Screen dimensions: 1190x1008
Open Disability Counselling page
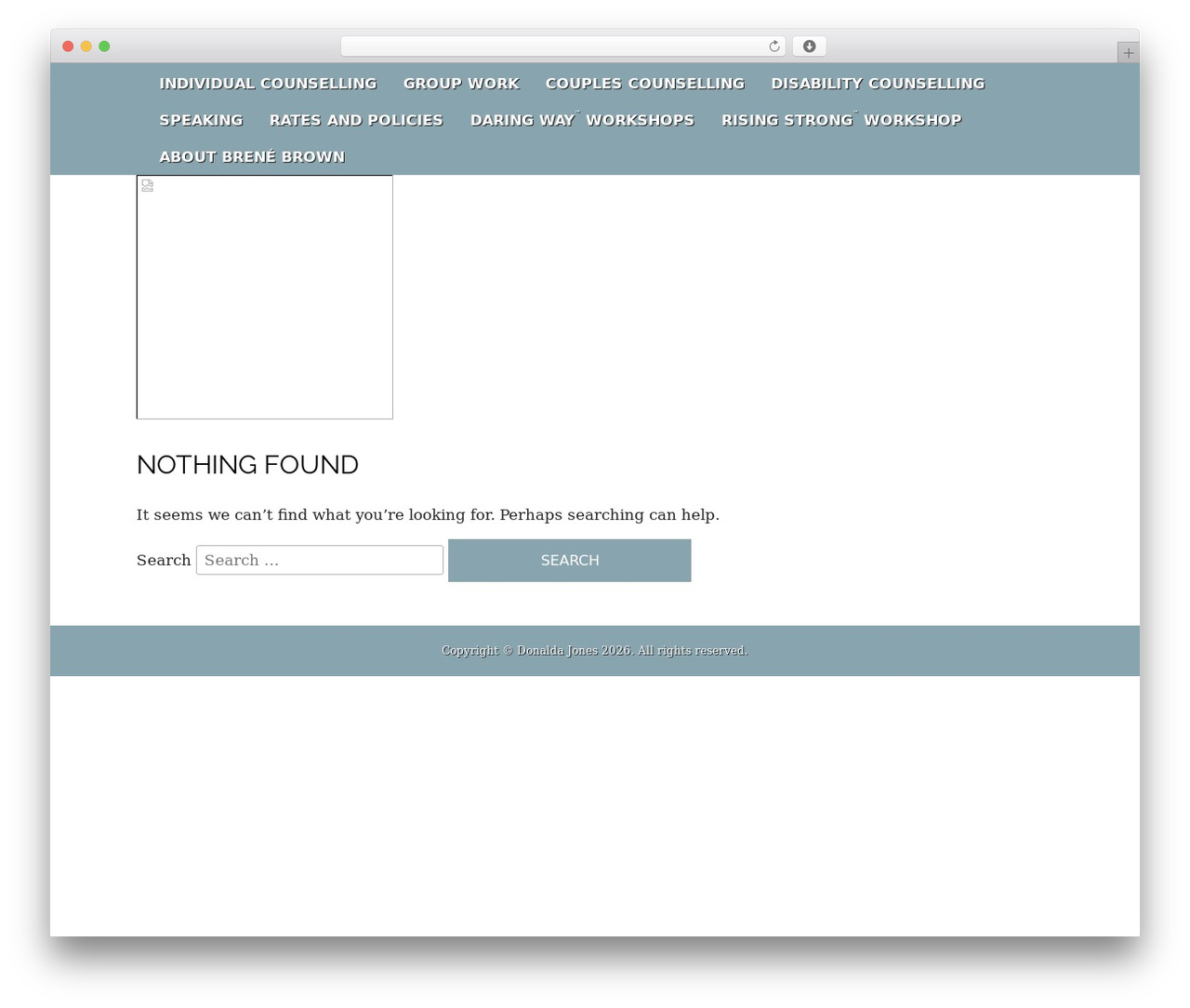[x=878, y=84]
